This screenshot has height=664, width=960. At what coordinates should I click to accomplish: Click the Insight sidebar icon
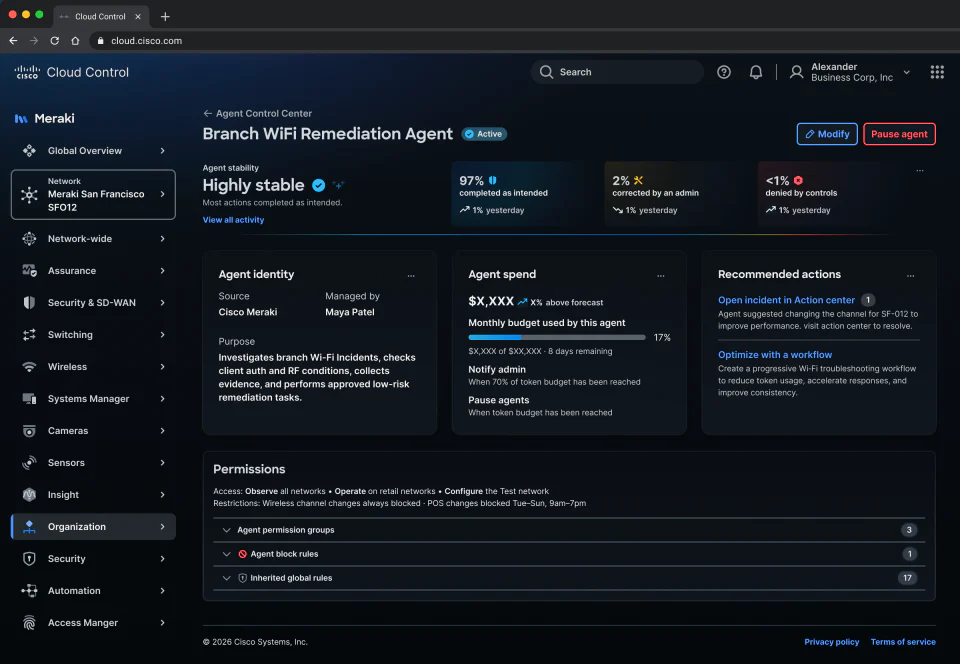[x=29, y=494]
